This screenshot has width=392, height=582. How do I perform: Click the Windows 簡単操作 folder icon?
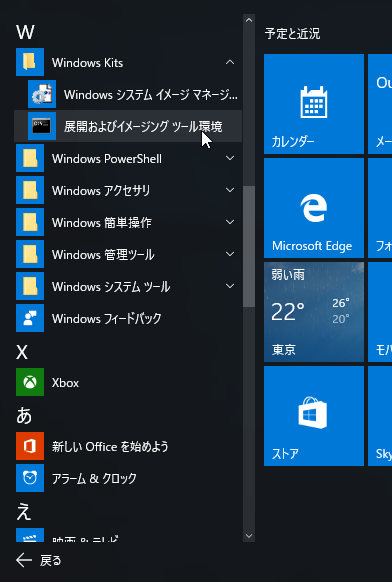[x=30, y=222]
